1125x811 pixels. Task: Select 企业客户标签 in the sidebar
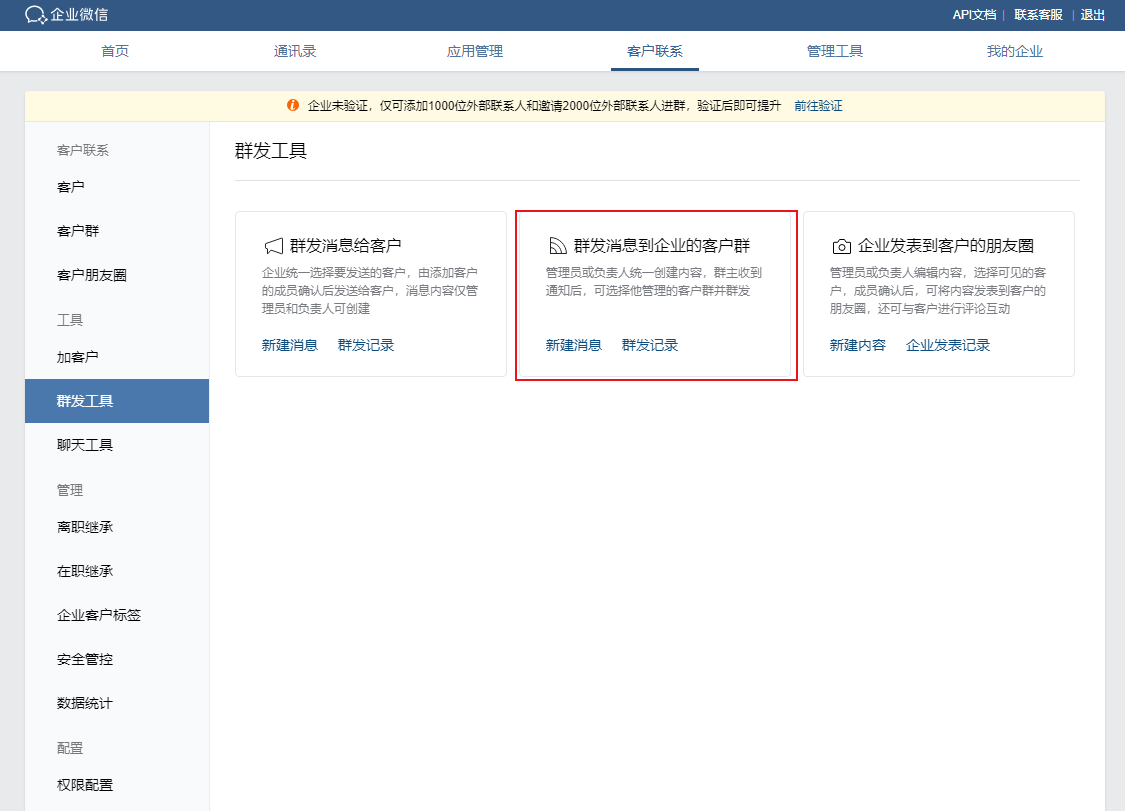99,615
